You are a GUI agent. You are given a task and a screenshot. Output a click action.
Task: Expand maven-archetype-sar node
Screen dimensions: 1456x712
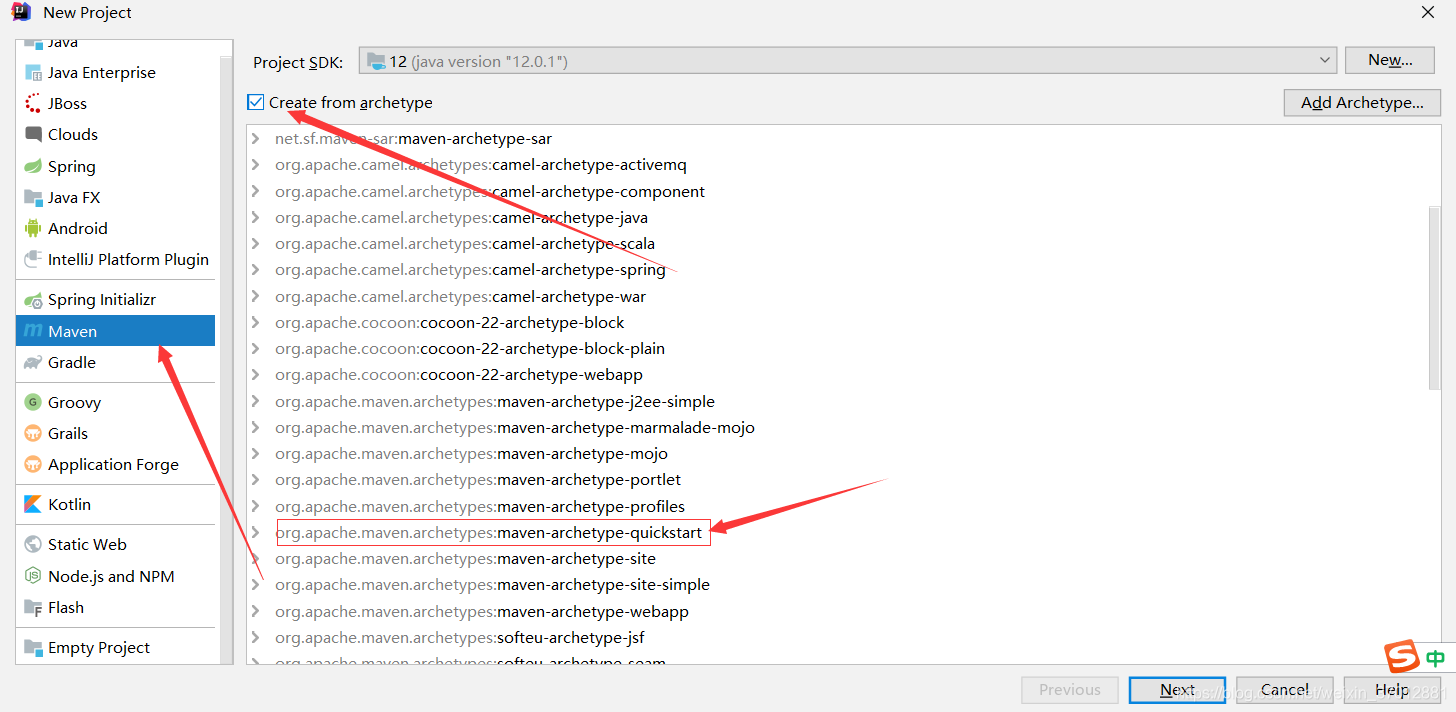(256, 139)
